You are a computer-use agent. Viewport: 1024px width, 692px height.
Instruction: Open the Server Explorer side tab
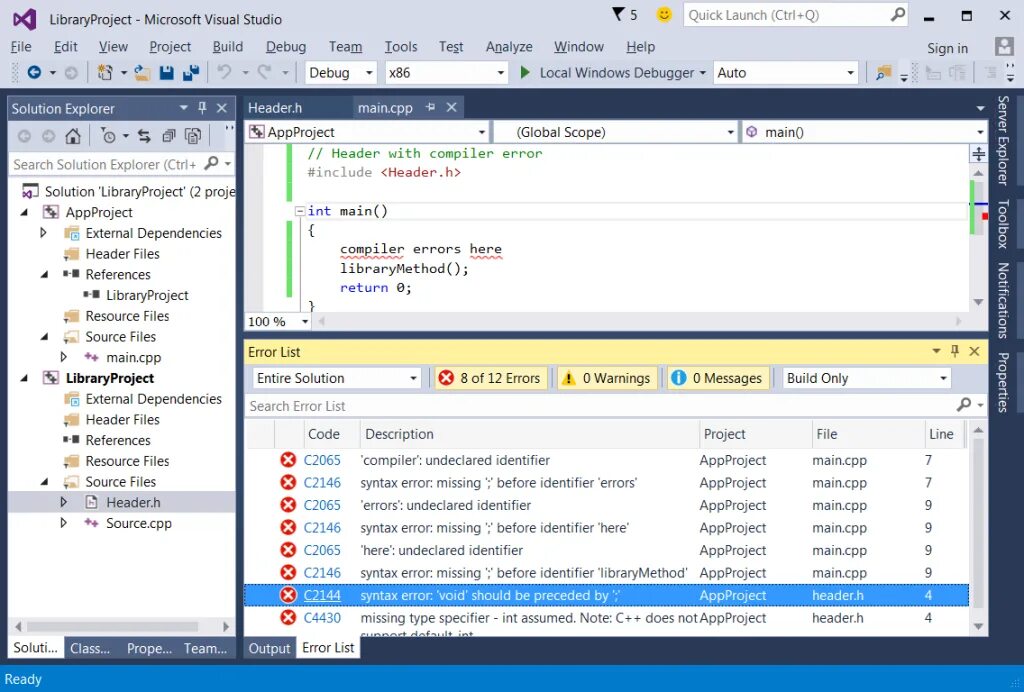point(1003,140)
